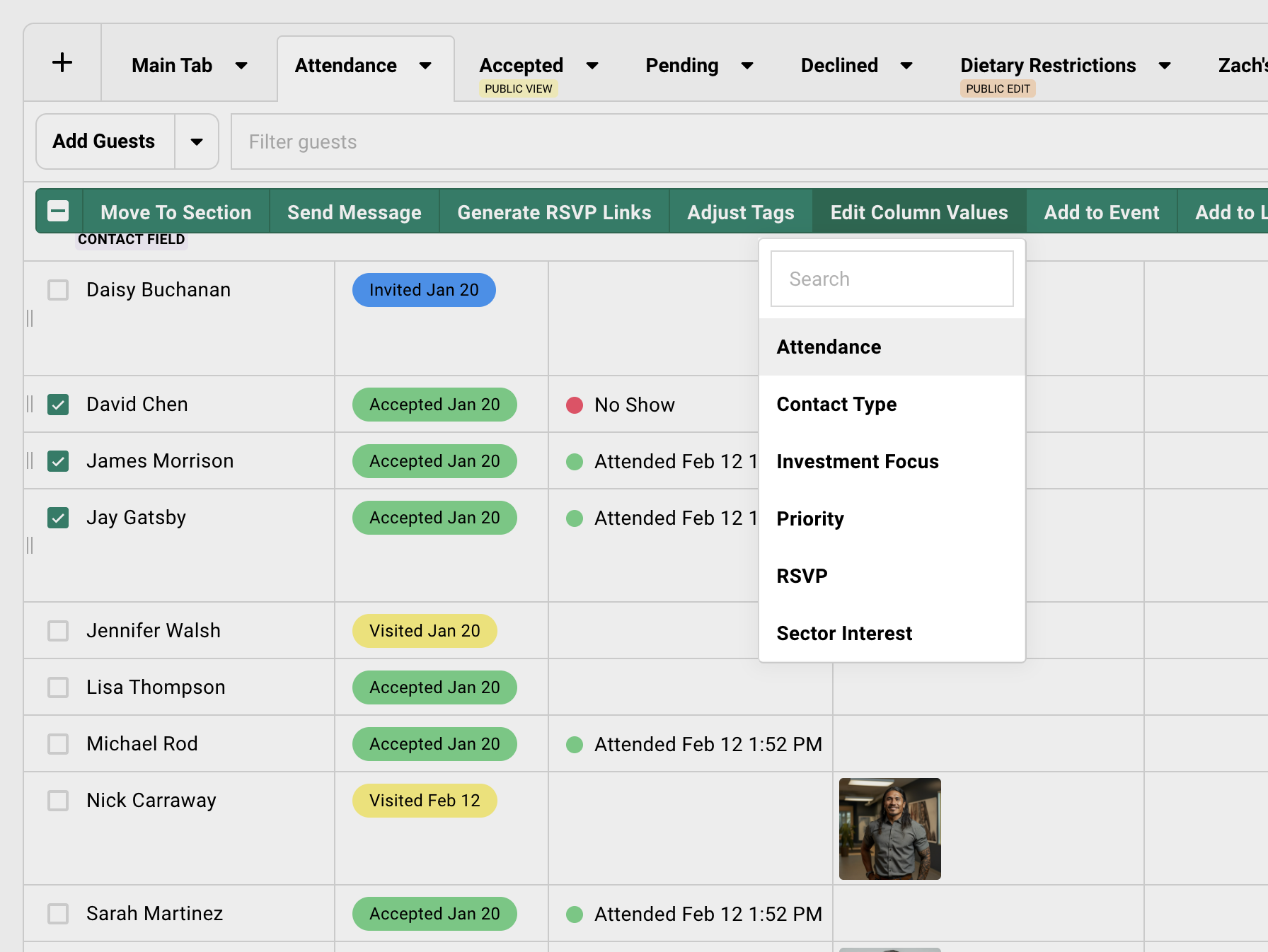
Task: Check the checkbox for Jennifer Walsh
Action: (57, 630)
